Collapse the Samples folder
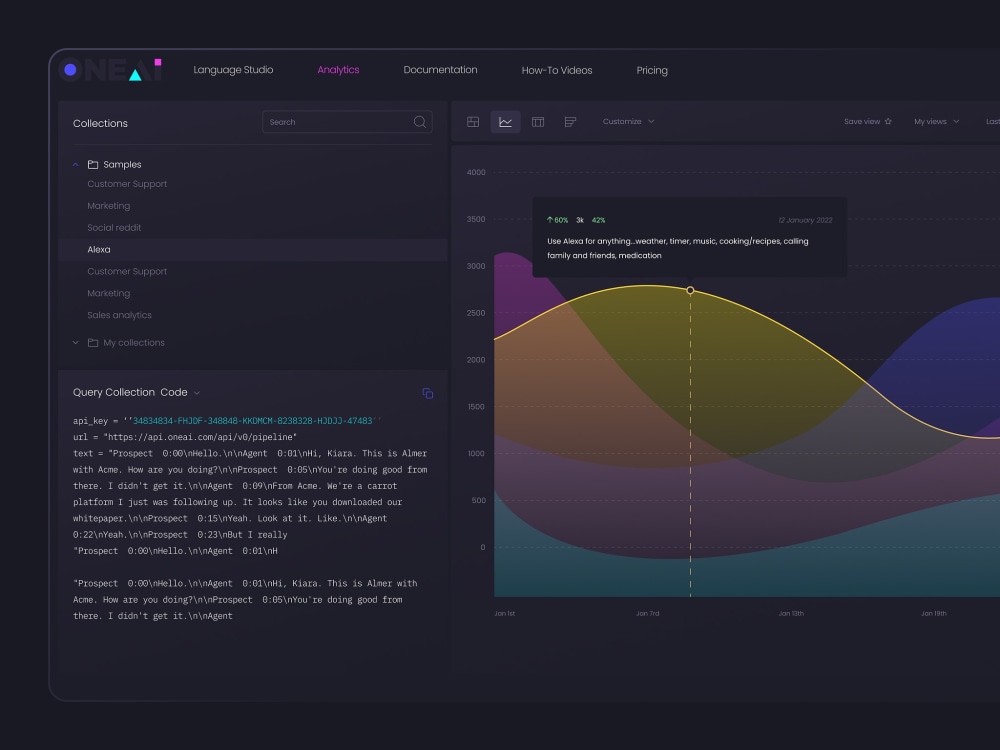 tap(76, 165)
